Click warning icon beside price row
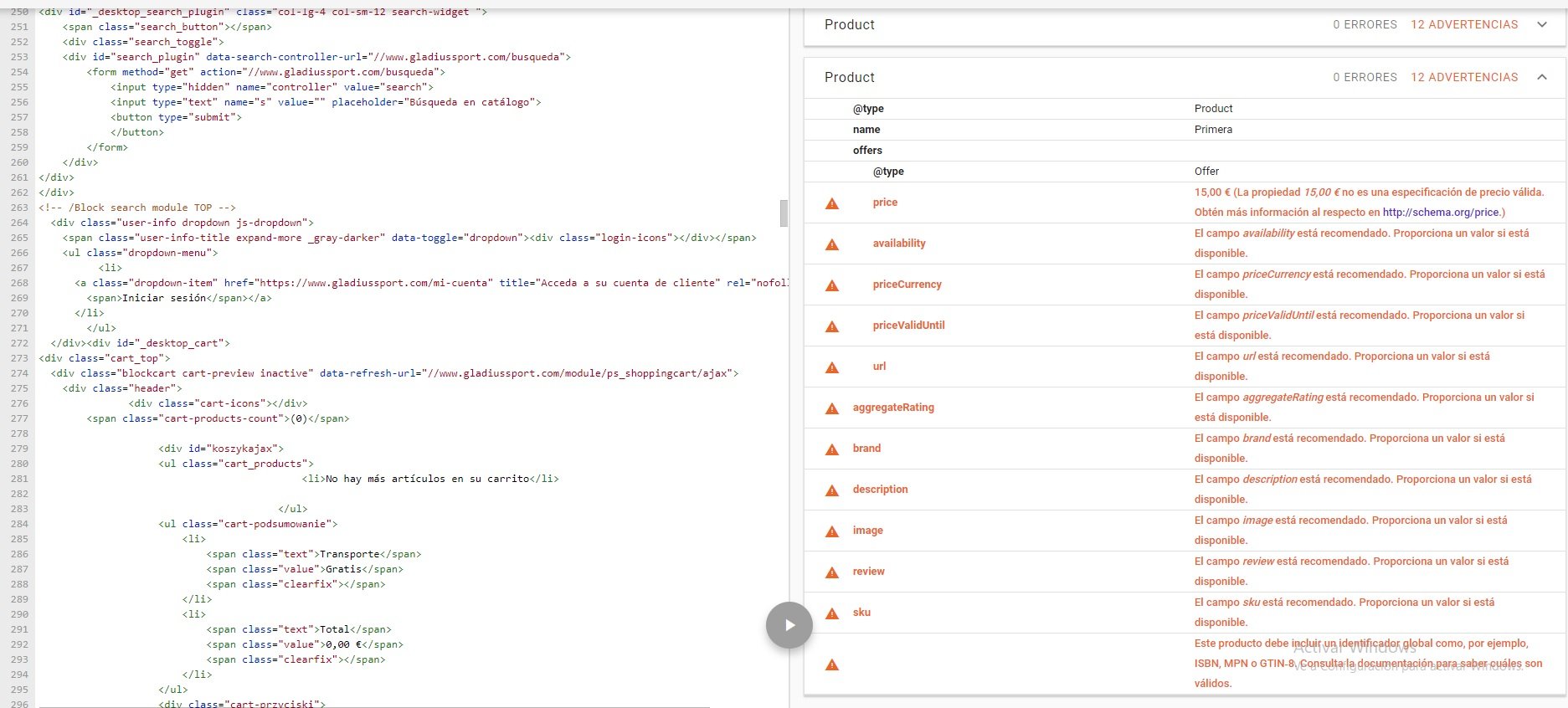Screen dimensions: 1568x708 point(832,203)
